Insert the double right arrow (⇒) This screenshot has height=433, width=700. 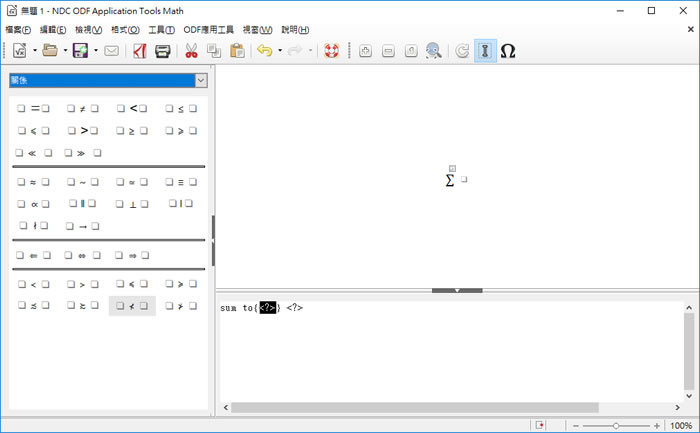coord(132,255)
